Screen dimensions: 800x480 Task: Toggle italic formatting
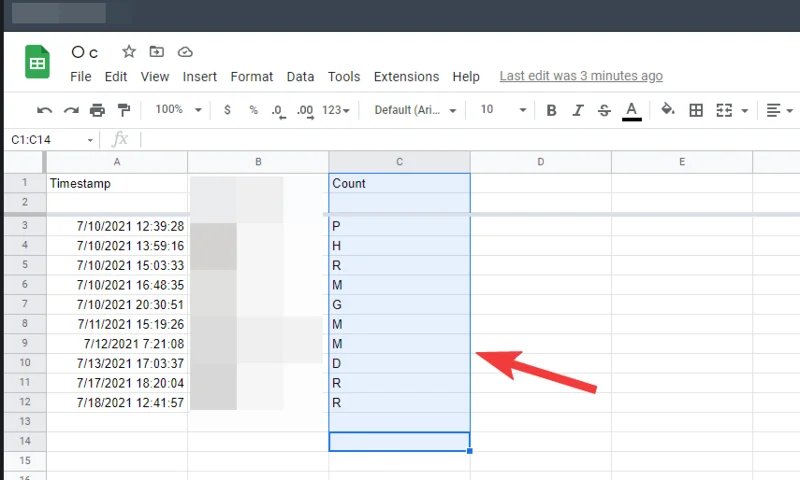coord(577,110)
